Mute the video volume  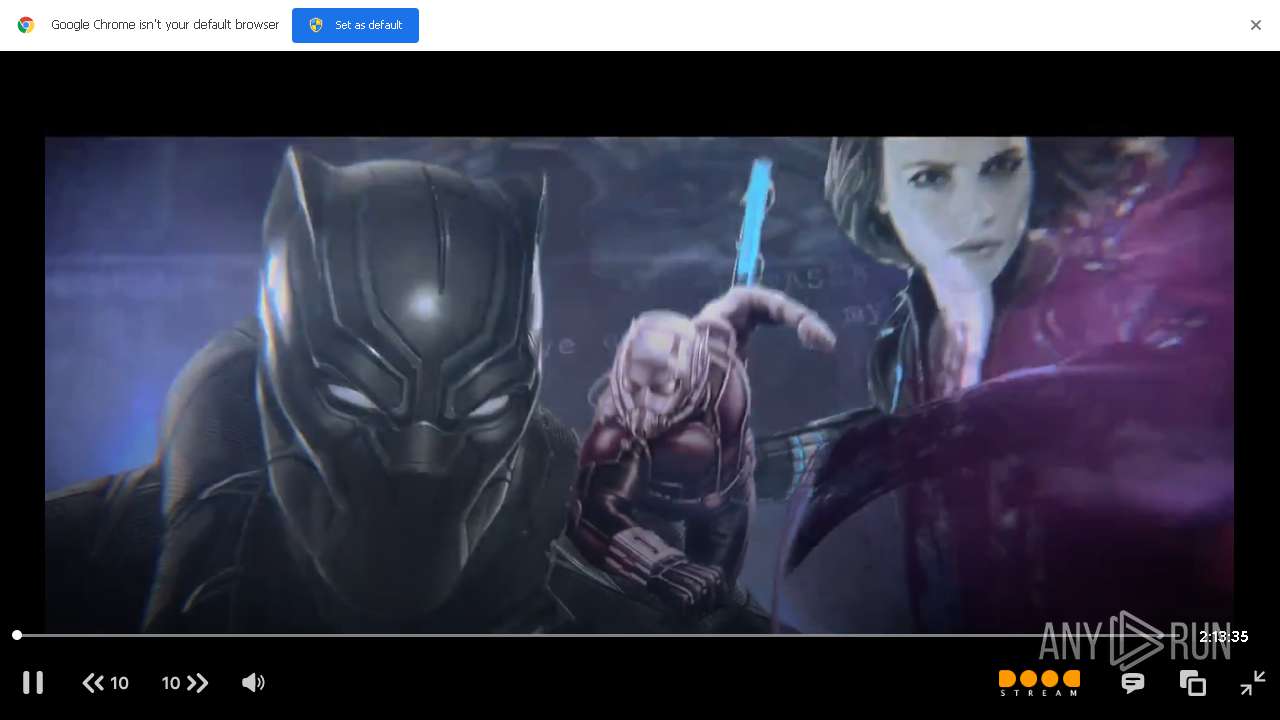pos(253,683)
